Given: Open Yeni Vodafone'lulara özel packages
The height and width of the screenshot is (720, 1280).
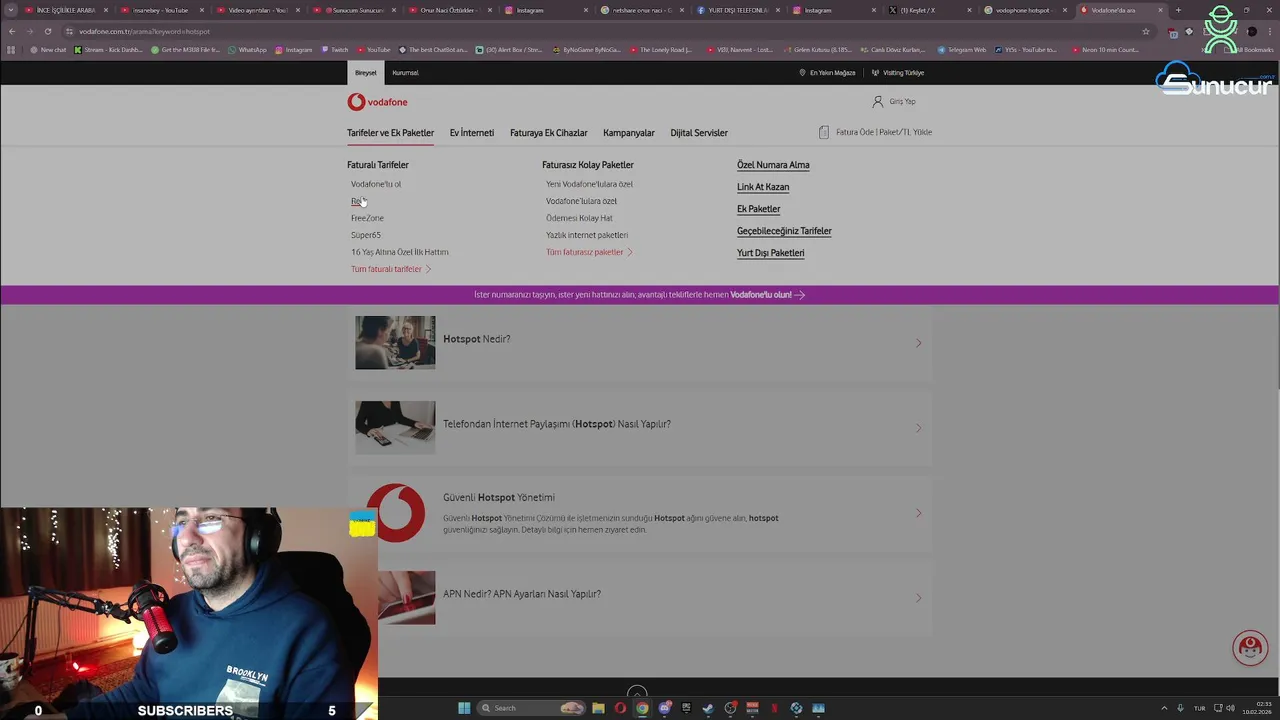Looking at the screenshot, I should (589, 184).
